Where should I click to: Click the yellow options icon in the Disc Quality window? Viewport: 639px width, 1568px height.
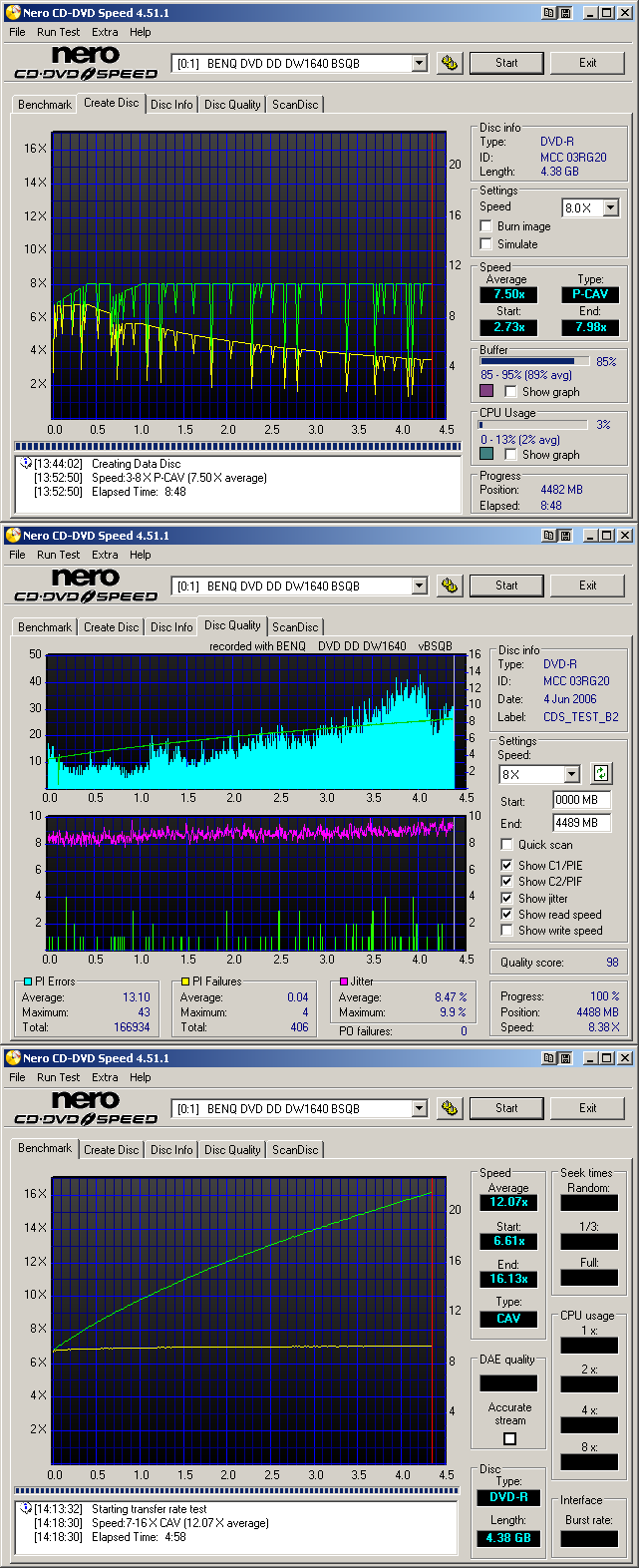[450, 586]
